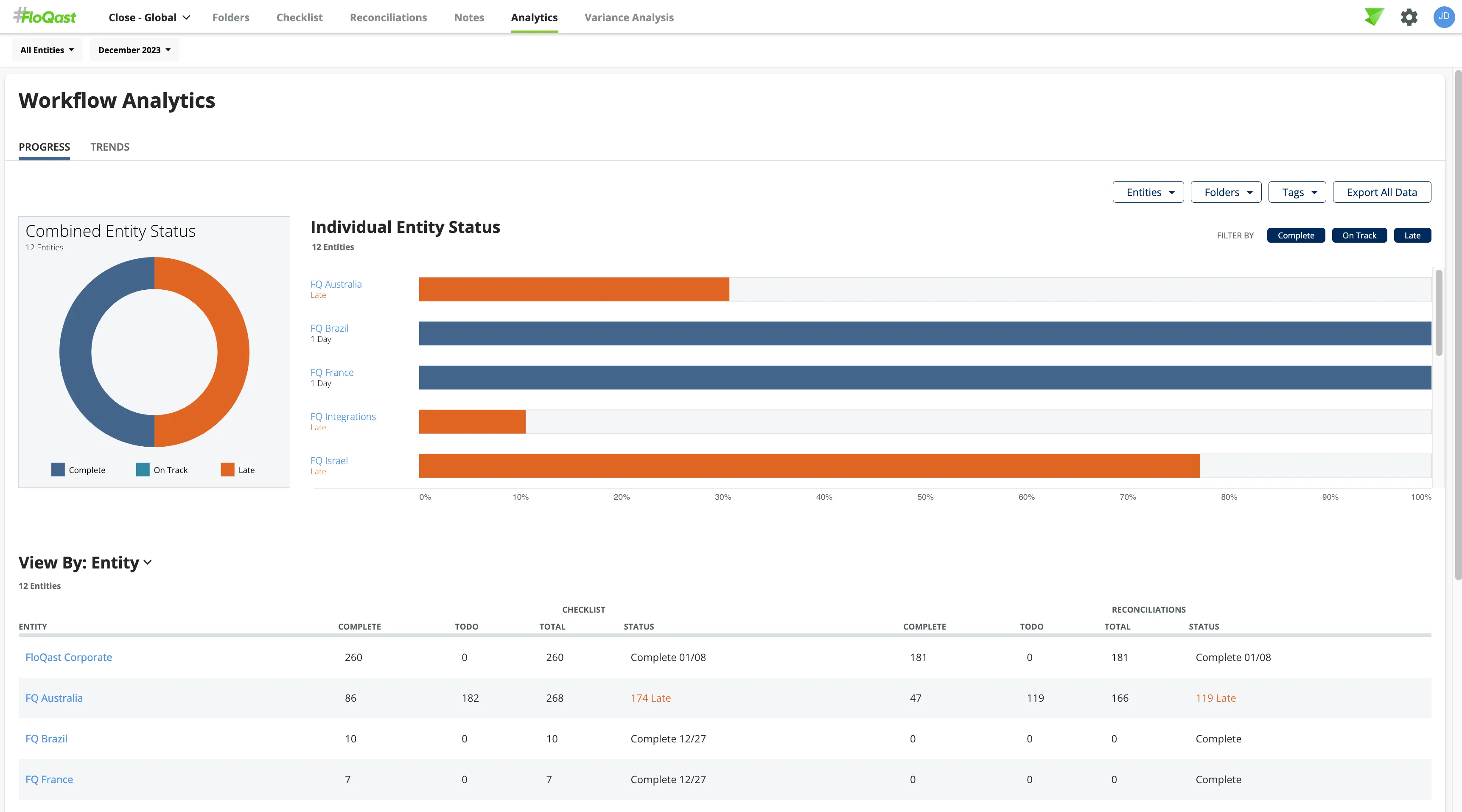
Task: Toggle the Complete filter chip
Action: click(x=1296, y=235)
